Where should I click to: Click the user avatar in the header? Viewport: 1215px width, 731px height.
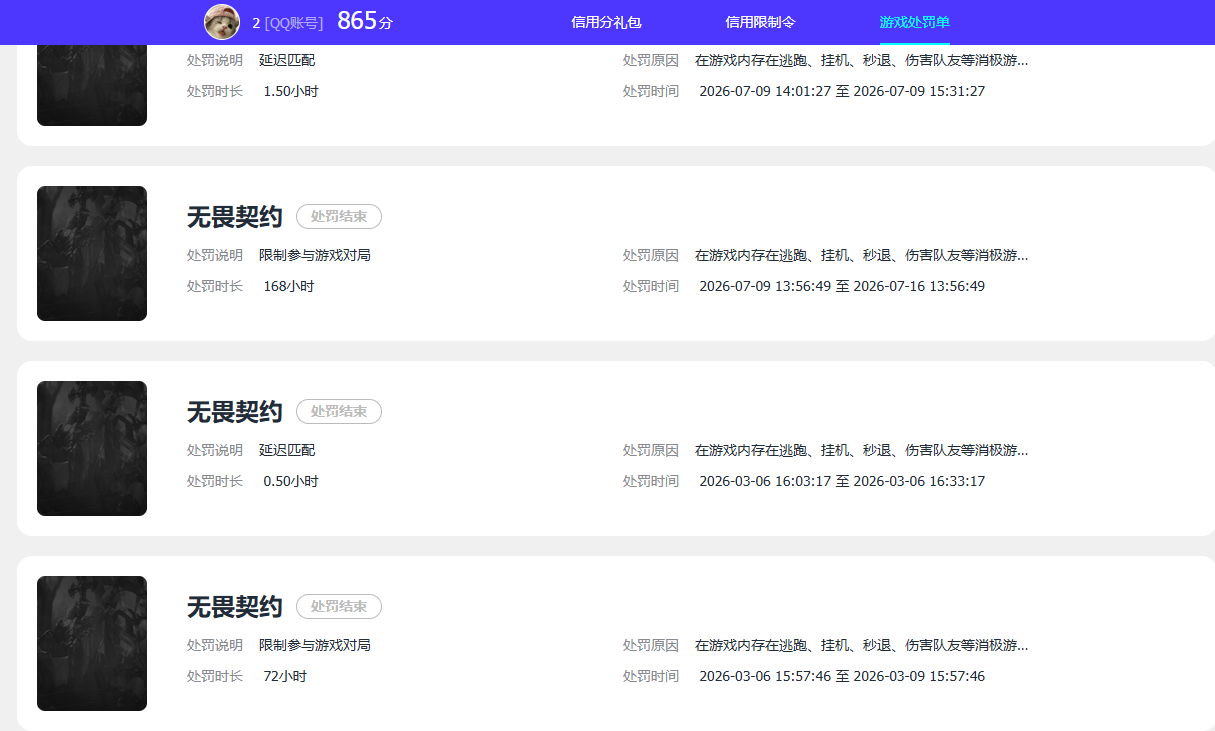(222, 22)
